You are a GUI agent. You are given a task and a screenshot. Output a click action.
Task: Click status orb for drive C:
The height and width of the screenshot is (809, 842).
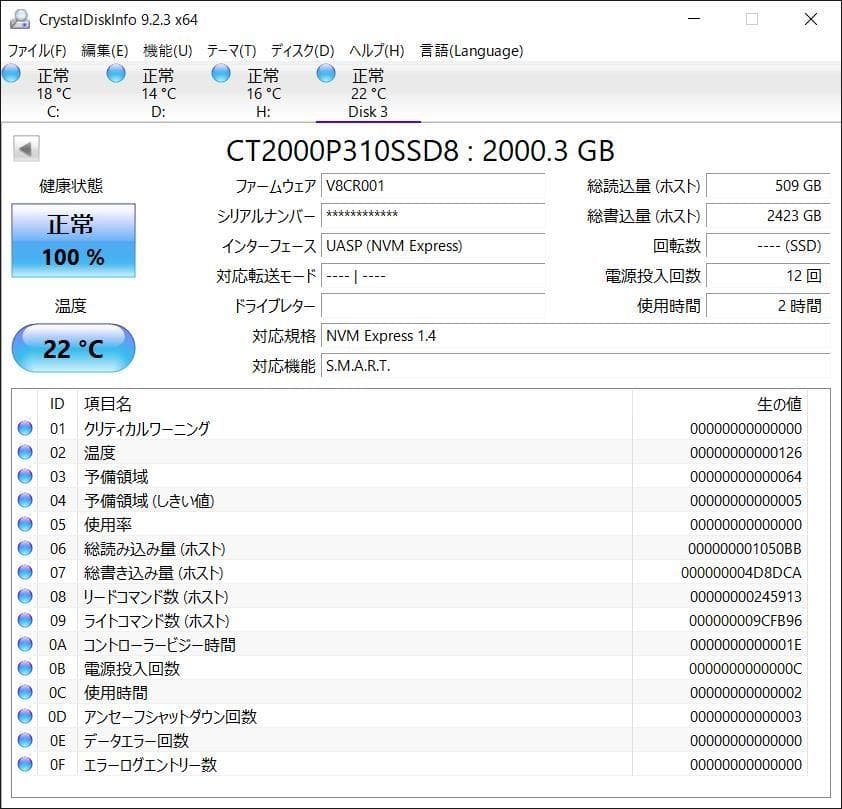pyautogui.click(x=11, y=74)
